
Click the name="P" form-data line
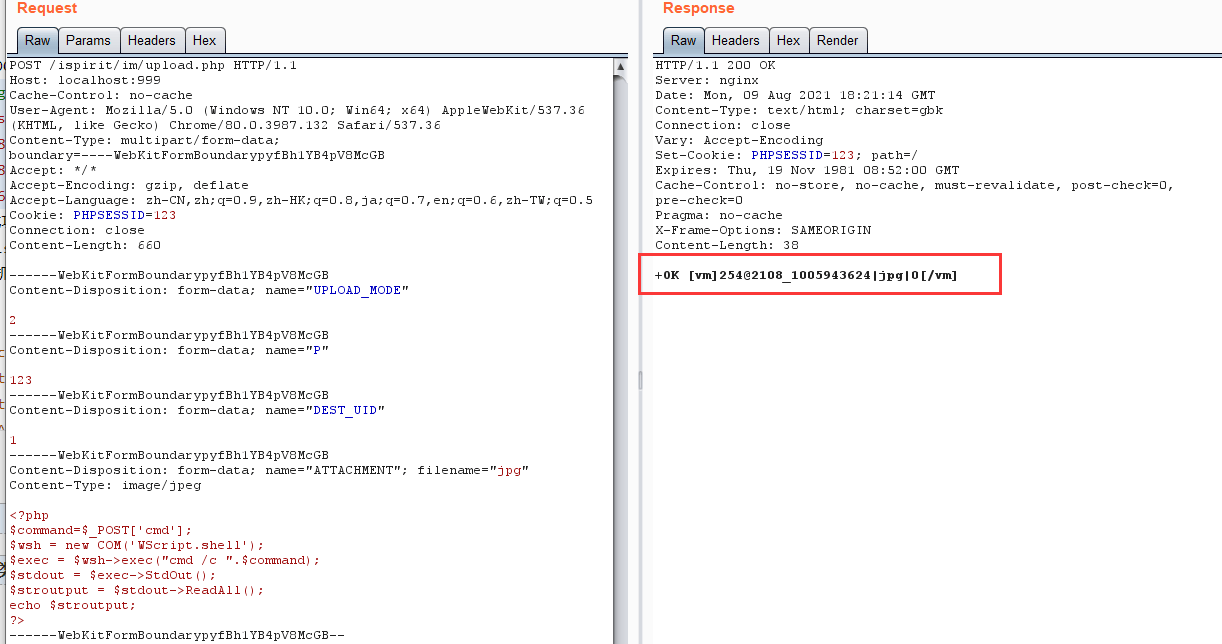pyautogui.click(x=169, y=350)
